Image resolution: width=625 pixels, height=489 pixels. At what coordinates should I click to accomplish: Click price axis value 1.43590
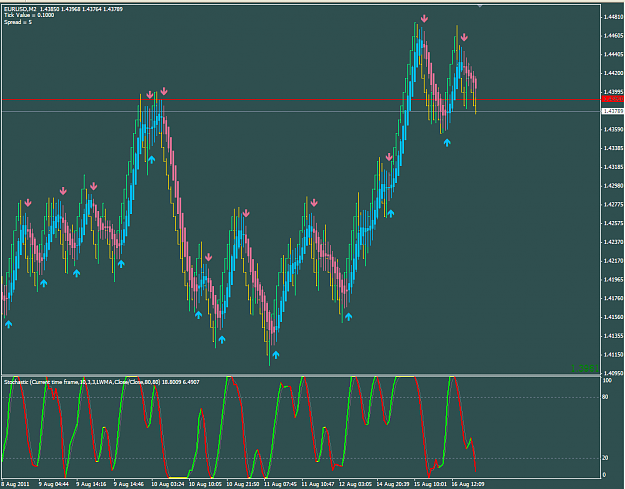(613, 129)
